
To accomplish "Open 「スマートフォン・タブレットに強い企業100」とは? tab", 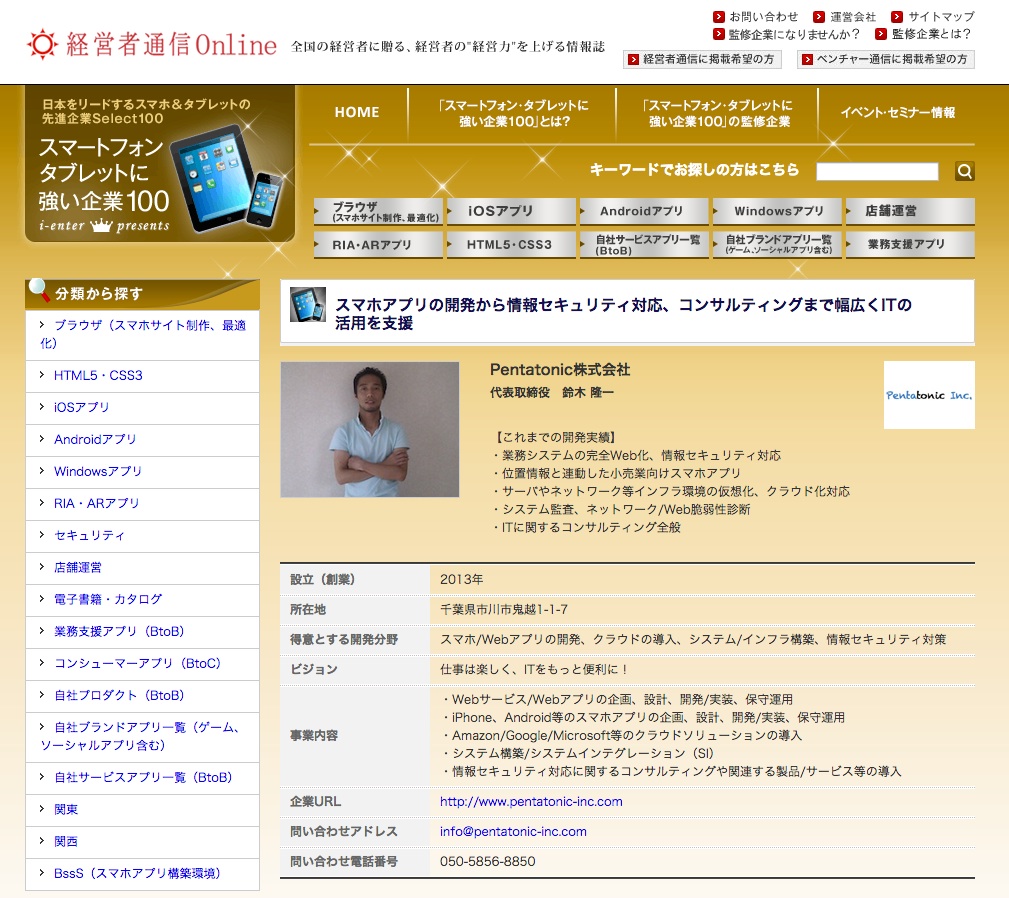I will click(x=514, y=113).
